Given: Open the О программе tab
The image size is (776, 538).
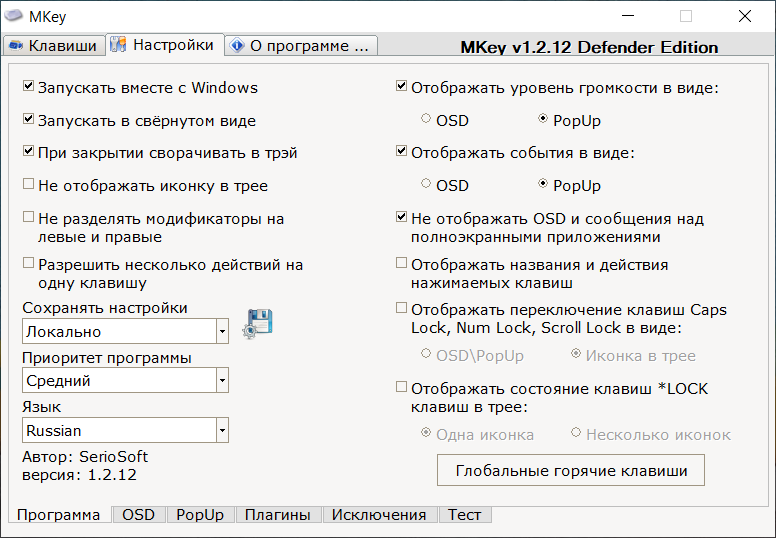Looking at the screenshot, I should click(x=301, y=46).
